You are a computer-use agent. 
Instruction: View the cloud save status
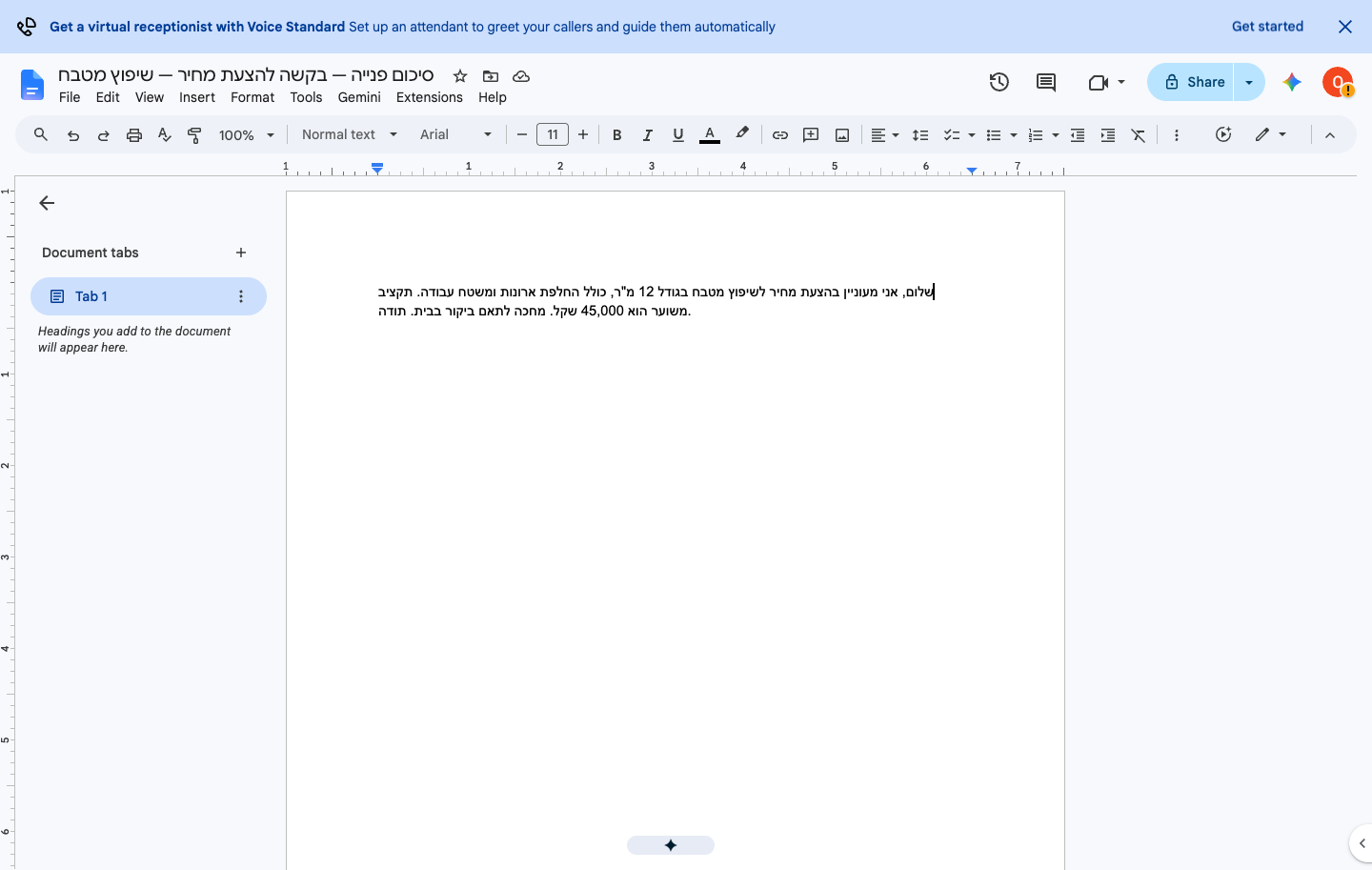(521, 76)
